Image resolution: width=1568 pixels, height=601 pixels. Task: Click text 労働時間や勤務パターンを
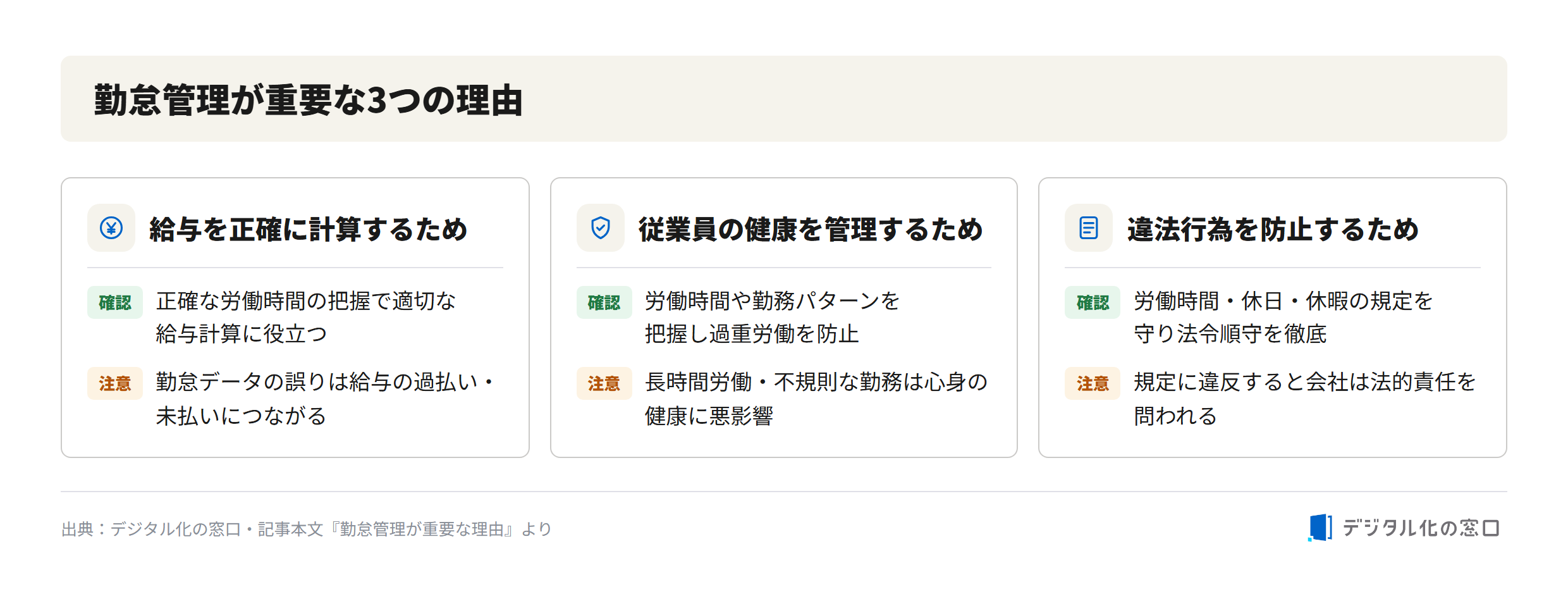coord(772,301)
